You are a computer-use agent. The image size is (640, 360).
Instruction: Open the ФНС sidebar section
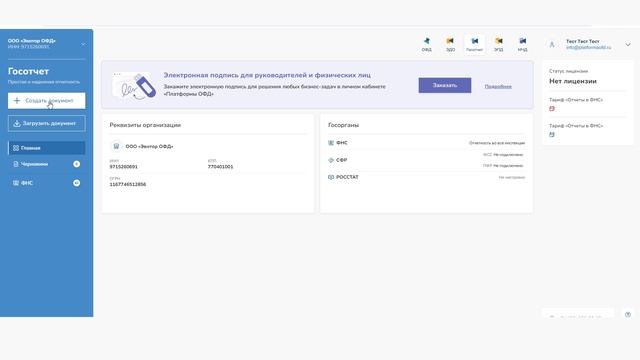[47, 183]
